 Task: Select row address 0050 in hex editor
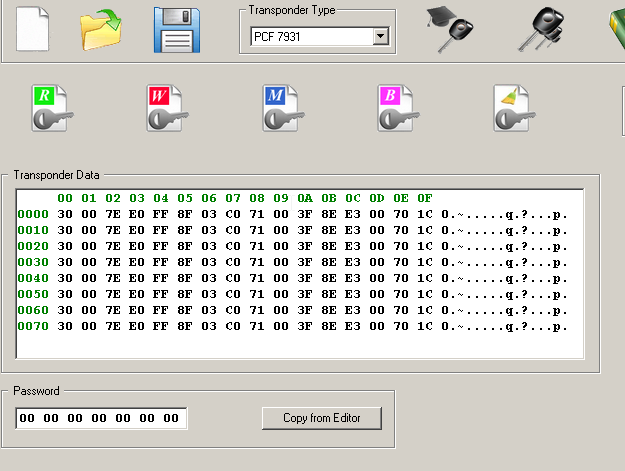[33, 294]
